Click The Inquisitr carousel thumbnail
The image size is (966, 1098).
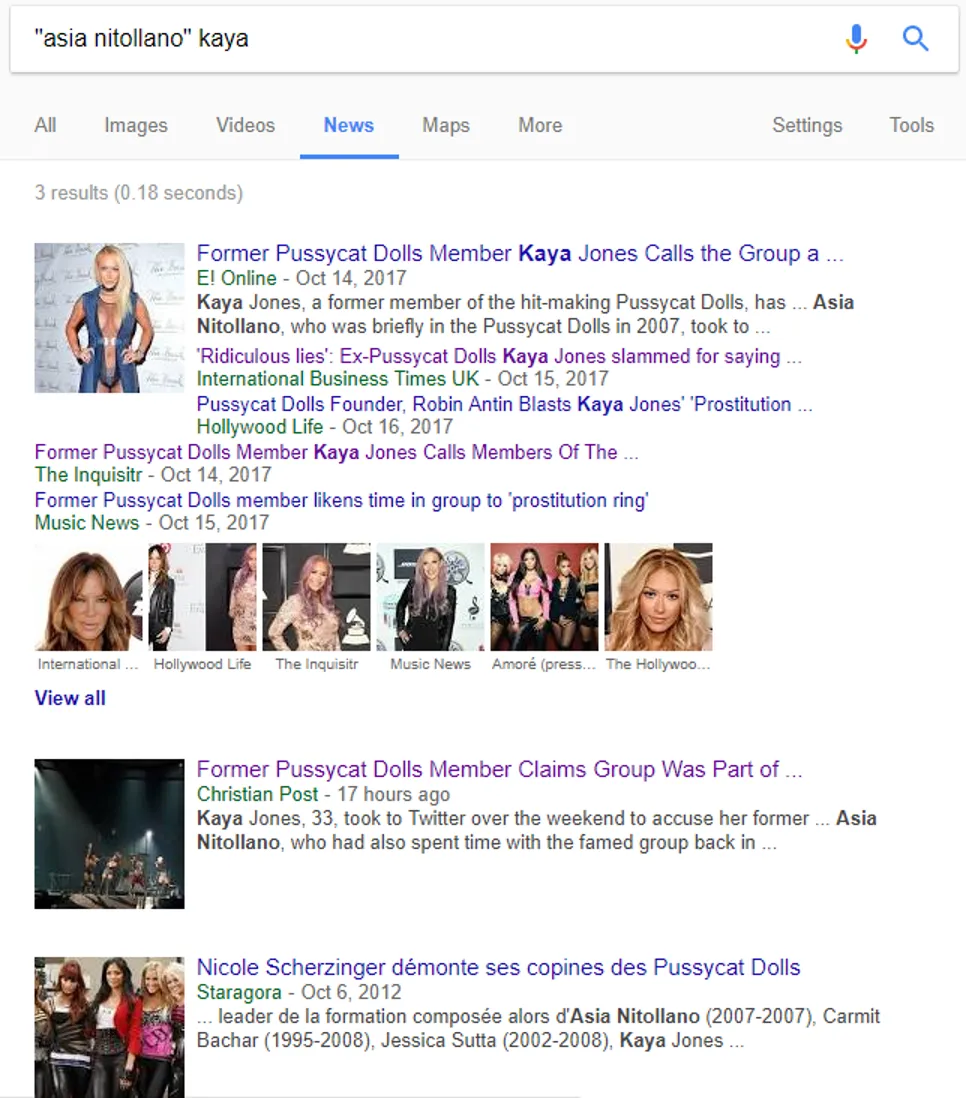pyautogui.click(x=317, y=597)
